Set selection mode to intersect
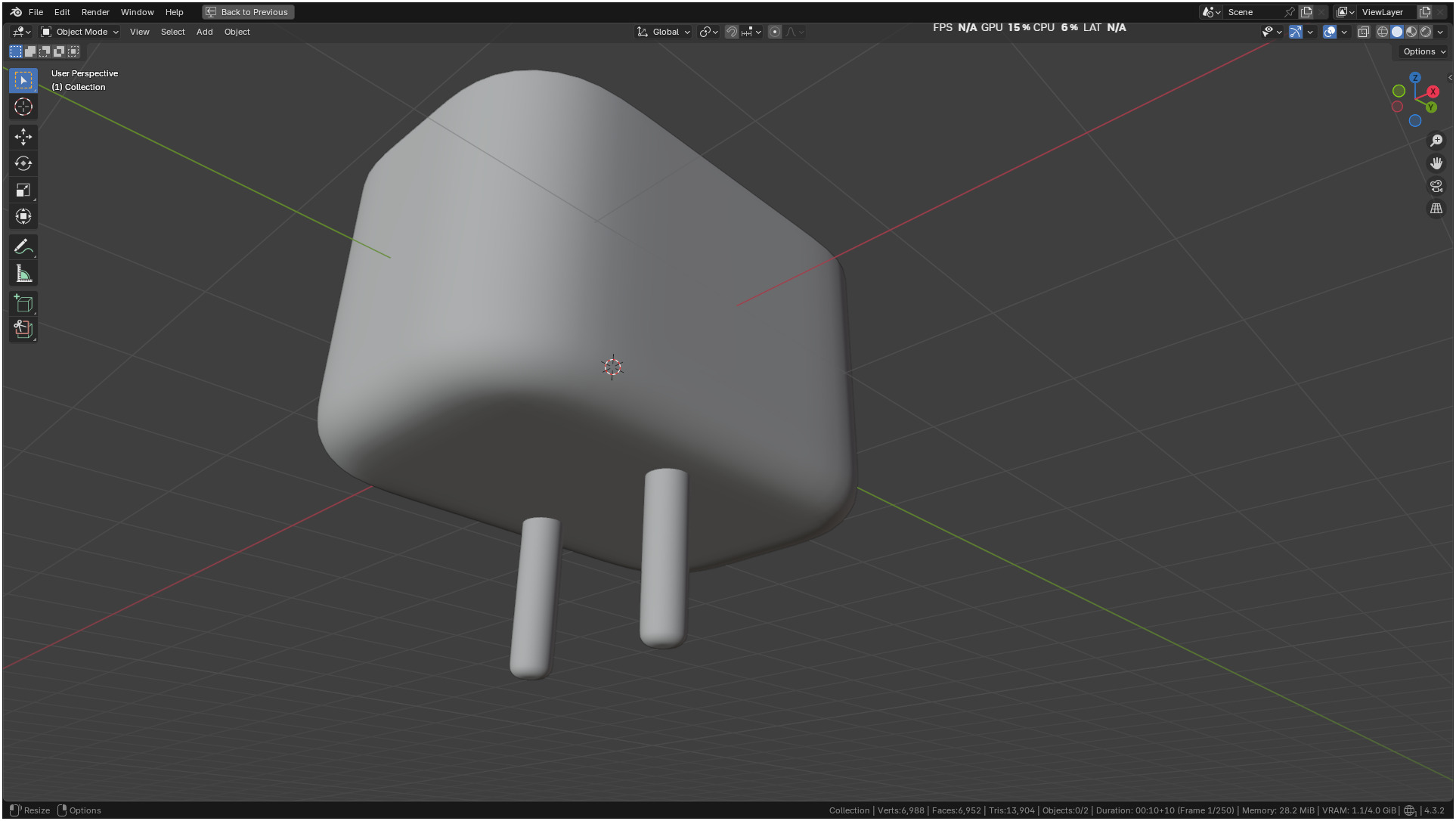Screen dimensions: 1456x821 click(73, 51)
